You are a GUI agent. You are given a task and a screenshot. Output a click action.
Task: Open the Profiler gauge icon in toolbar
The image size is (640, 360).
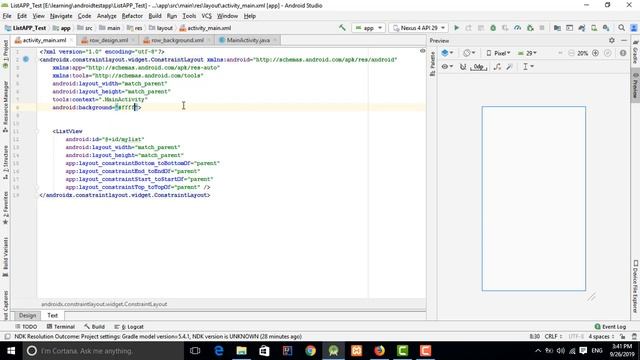pos(518,28)
